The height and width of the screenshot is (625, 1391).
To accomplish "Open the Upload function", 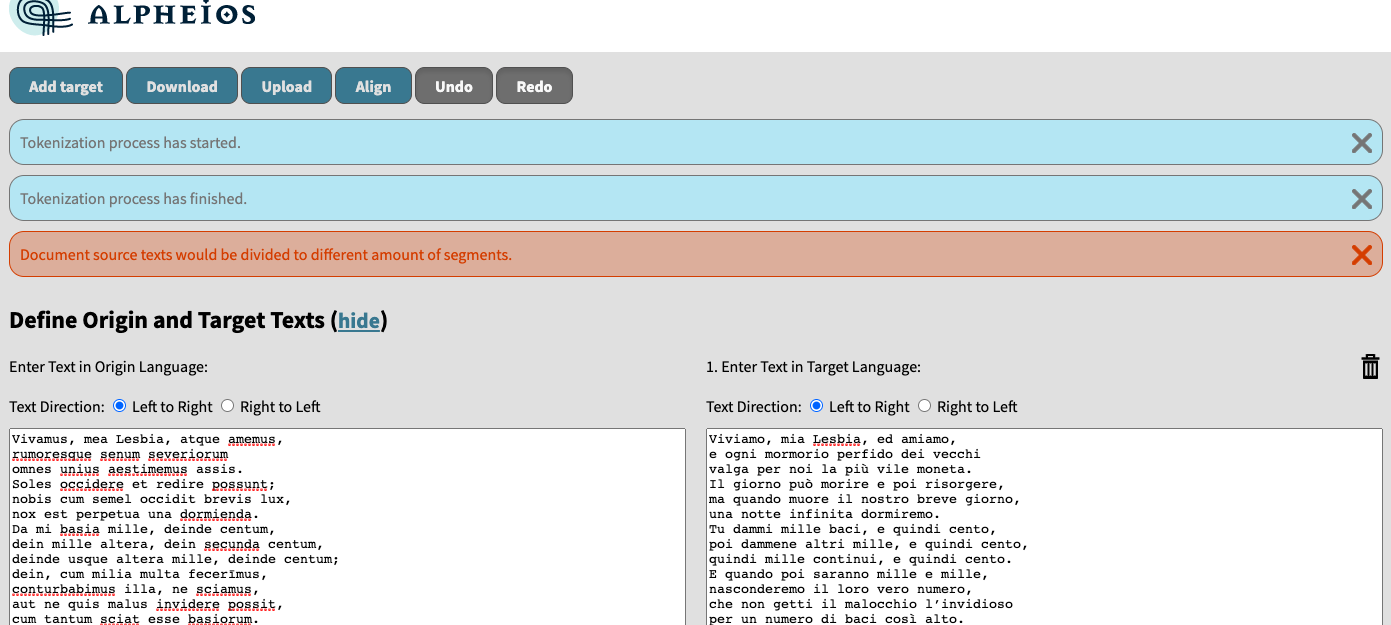I will 286,85.
